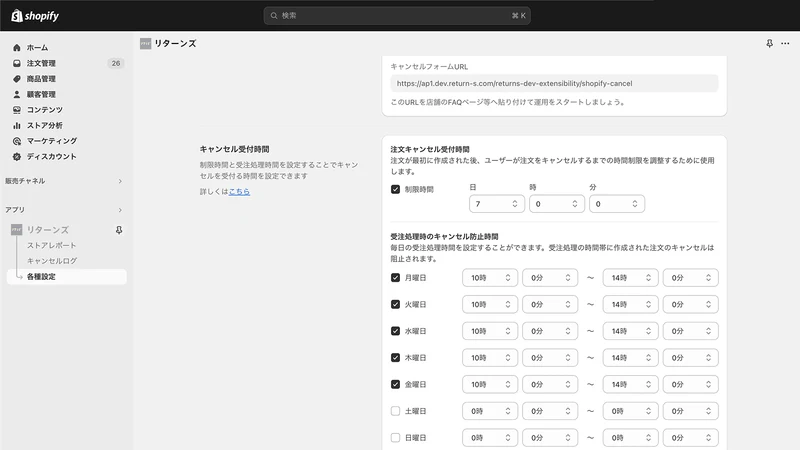Toggle the 制限時間 checkbox
The image size is (800, 450).
(x=395, y=189)
